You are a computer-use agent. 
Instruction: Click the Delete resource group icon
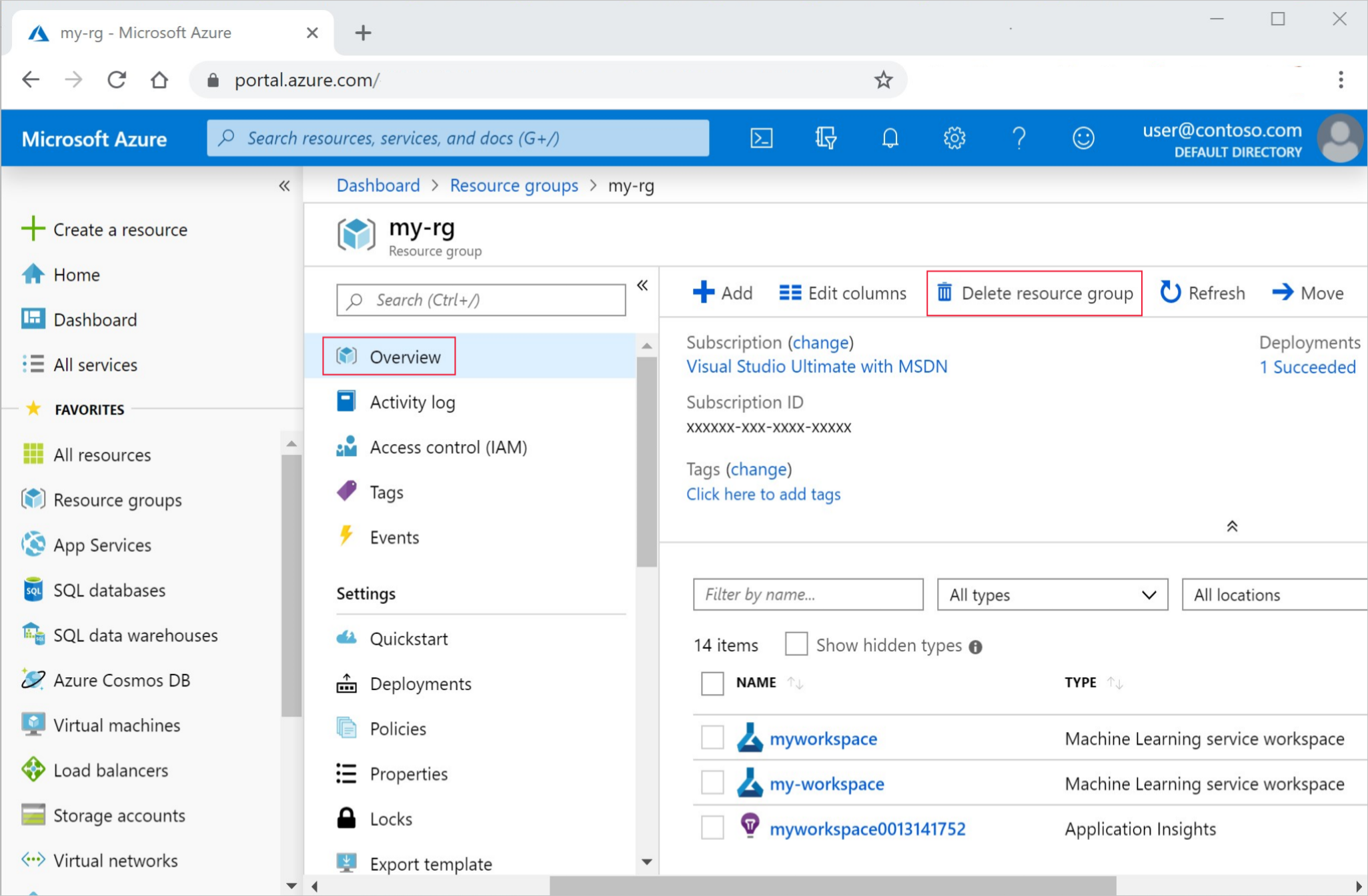tap(944, 293)
